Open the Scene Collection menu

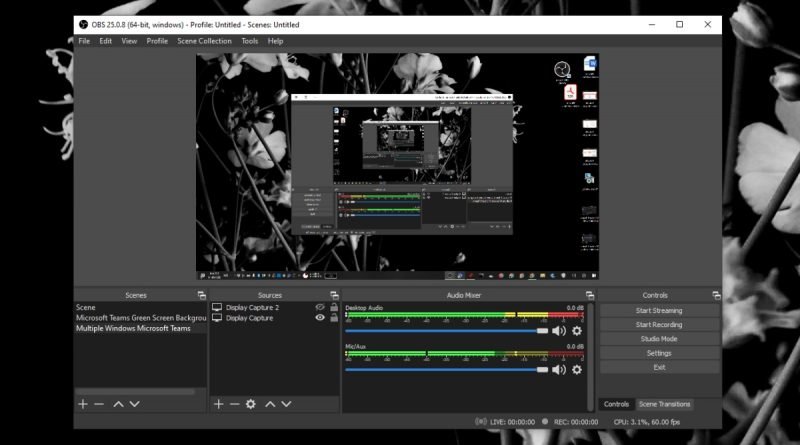tap(204, 41)
